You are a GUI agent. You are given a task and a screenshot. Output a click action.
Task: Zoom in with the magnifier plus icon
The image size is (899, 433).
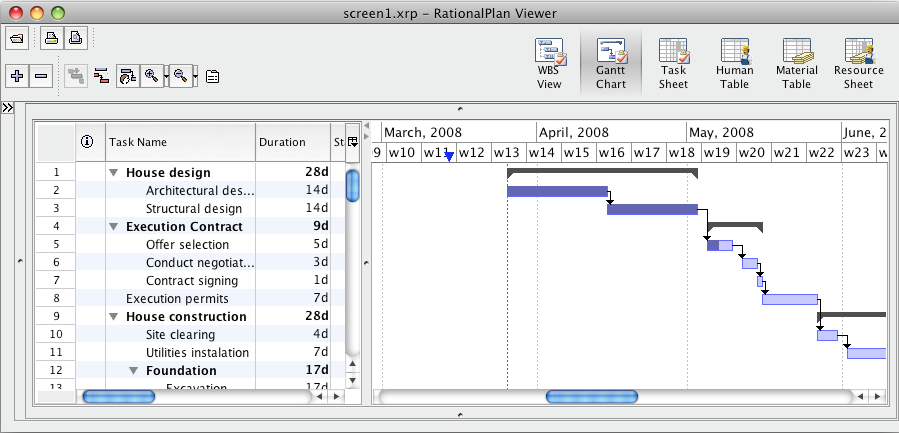tap(151, 76)
